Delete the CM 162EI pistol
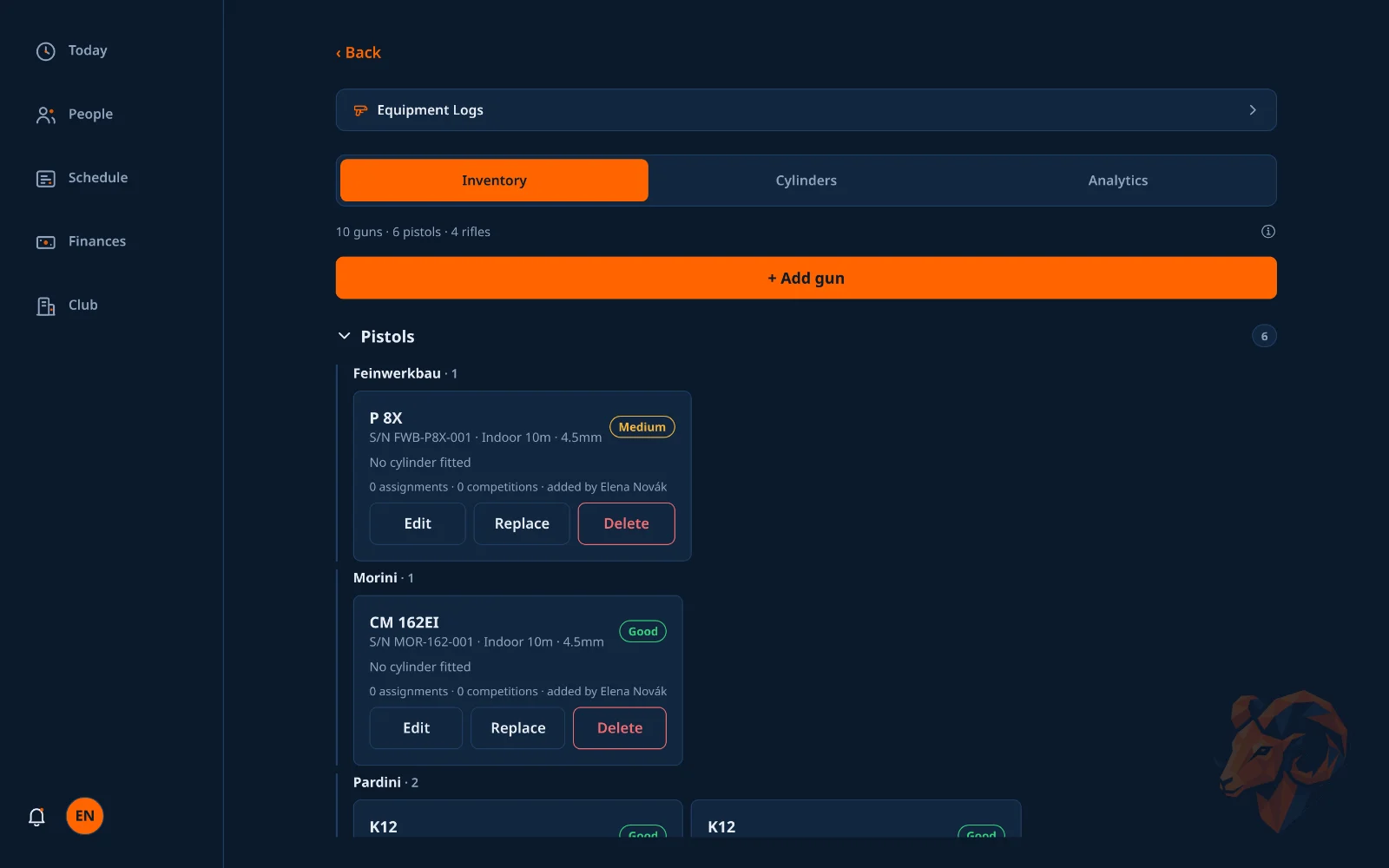Screen dimensions: 1389x868 coord(620,728)
